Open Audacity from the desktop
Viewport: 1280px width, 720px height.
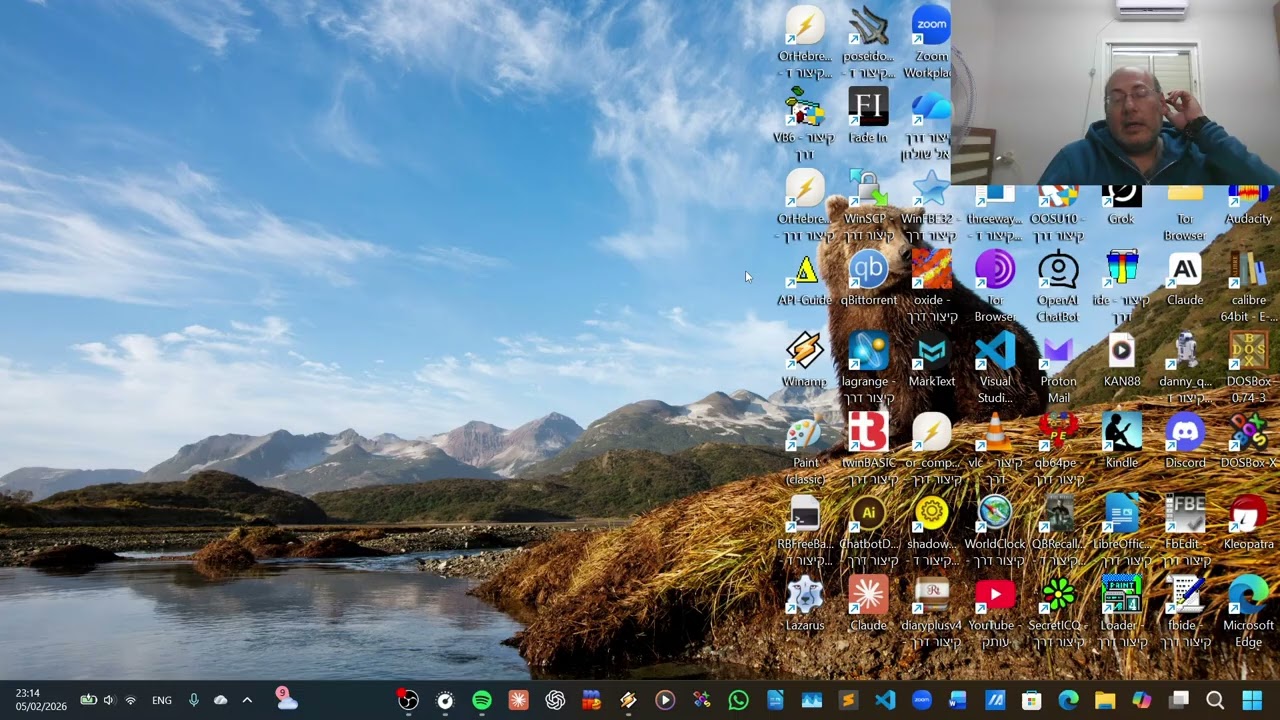[1248, 205]
